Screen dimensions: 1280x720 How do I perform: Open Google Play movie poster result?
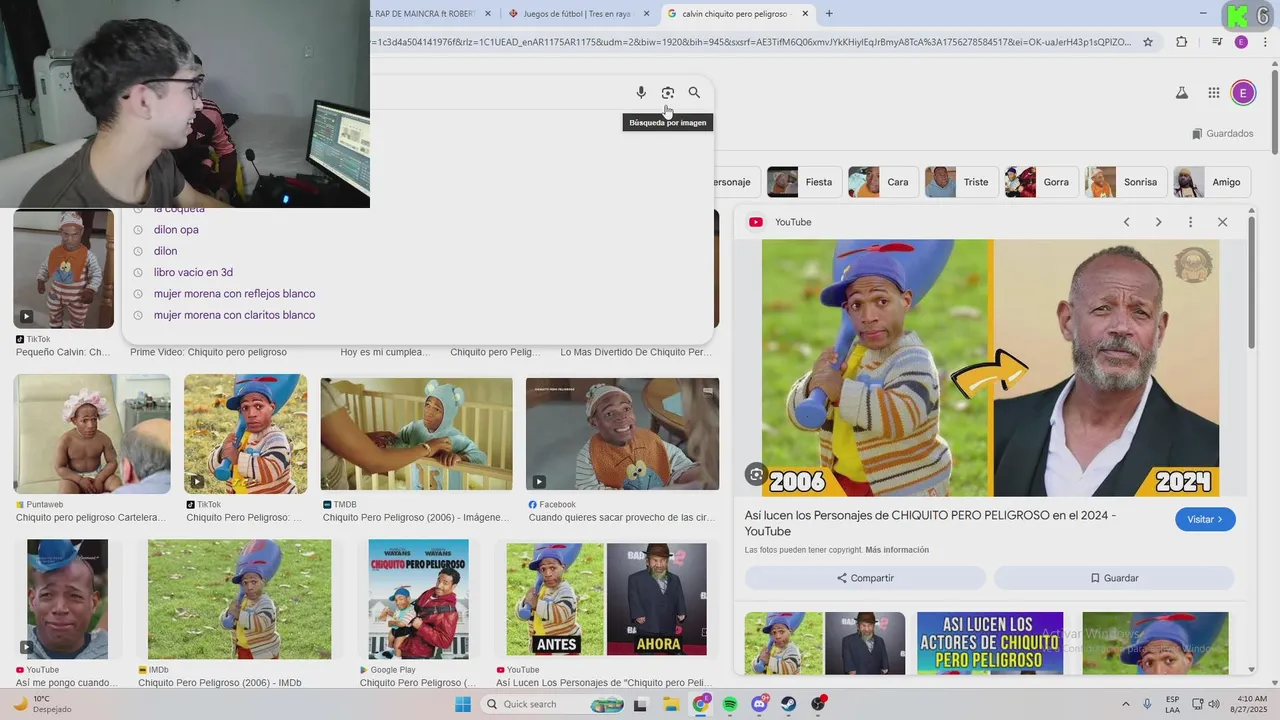click(x=418, y=599)
